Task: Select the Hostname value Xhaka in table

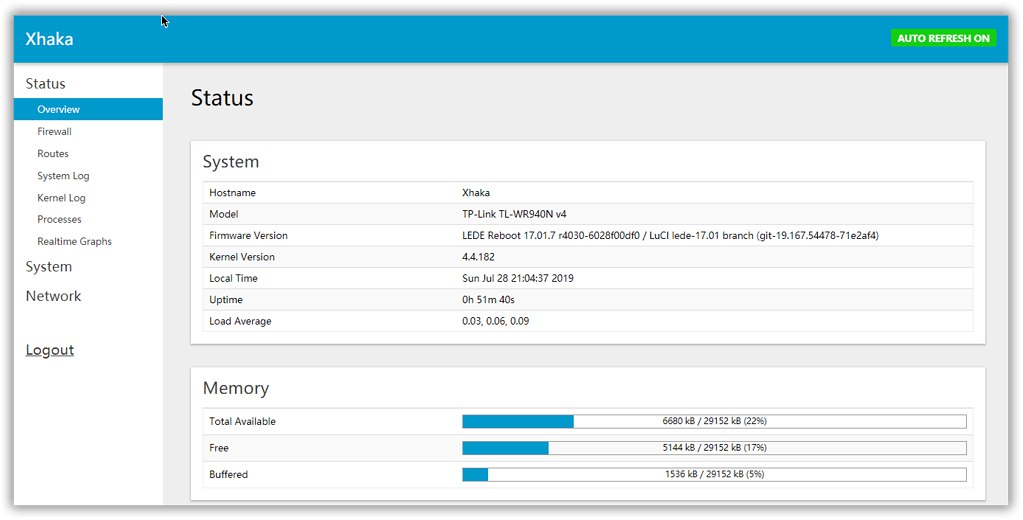Action: point(476,192)
